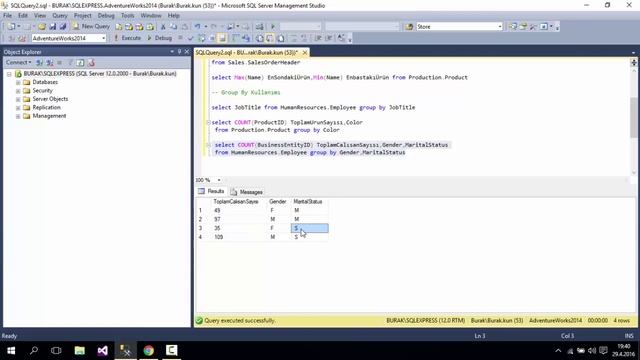This screenshot has width=640, height=360.
Task: Select the cell with value 97
Action: pyautogui.click(x=239, y=219)
